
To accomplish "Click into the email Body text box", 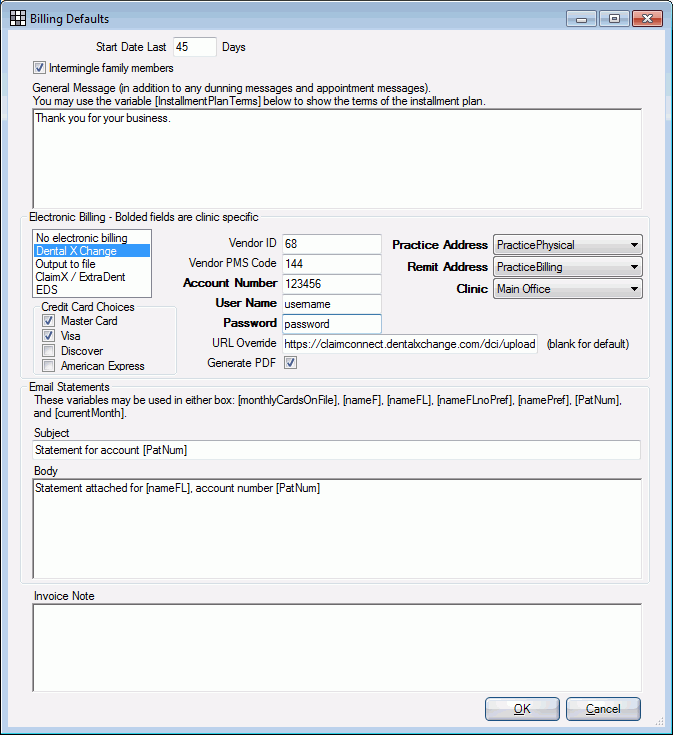I will (337, 529).
